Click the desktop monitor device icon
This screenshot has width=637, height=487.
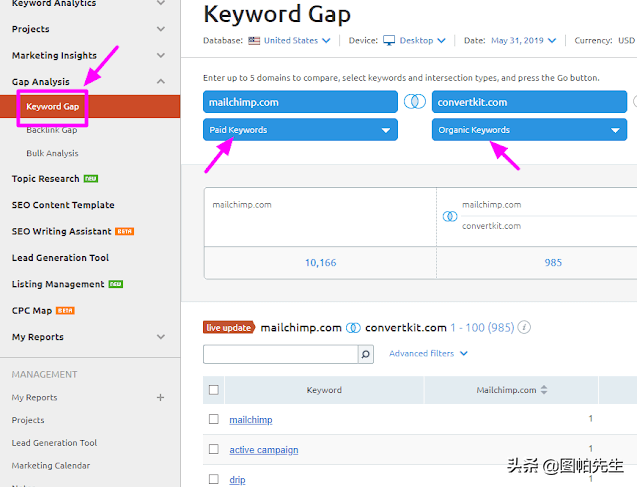[x=389, y=41]
